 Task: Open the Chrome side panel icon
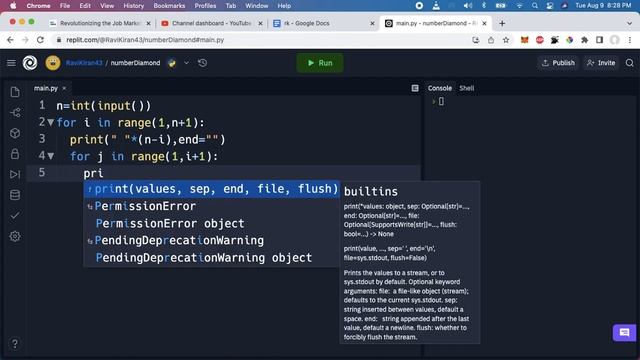[x=600, y=40]
